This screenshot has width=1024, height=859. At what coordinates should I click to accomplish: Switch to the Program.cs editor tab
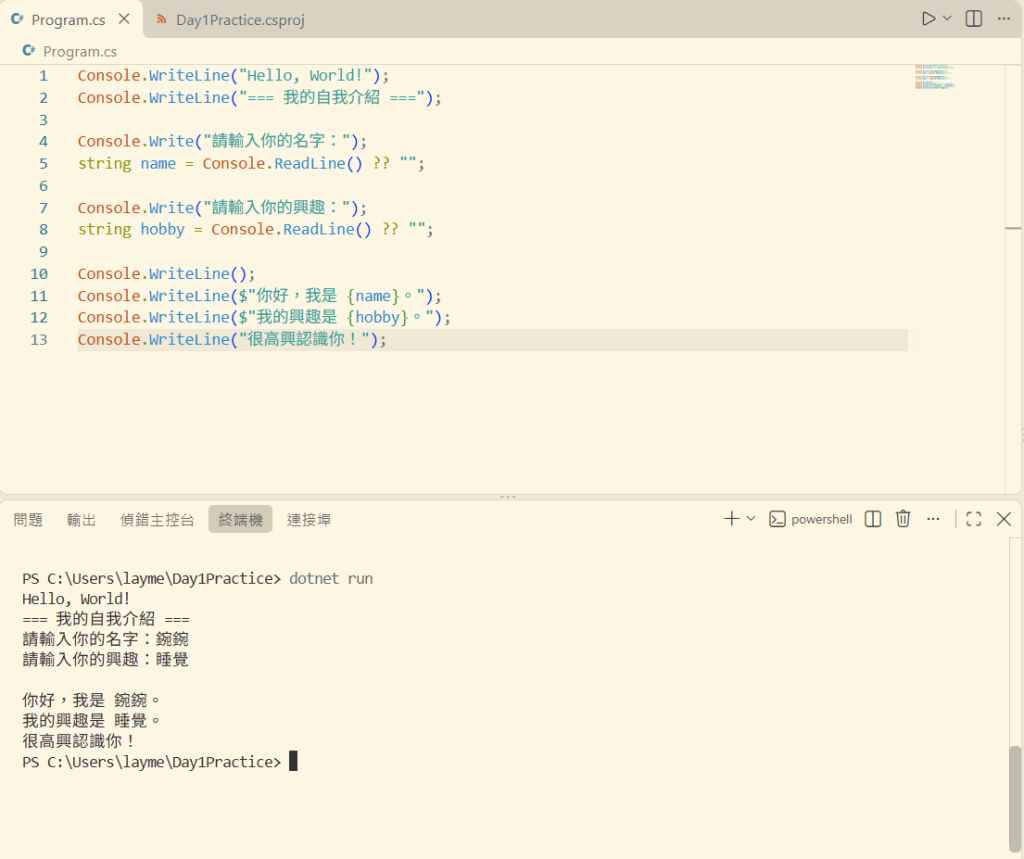pyautogui.click(x=72, y=20)
